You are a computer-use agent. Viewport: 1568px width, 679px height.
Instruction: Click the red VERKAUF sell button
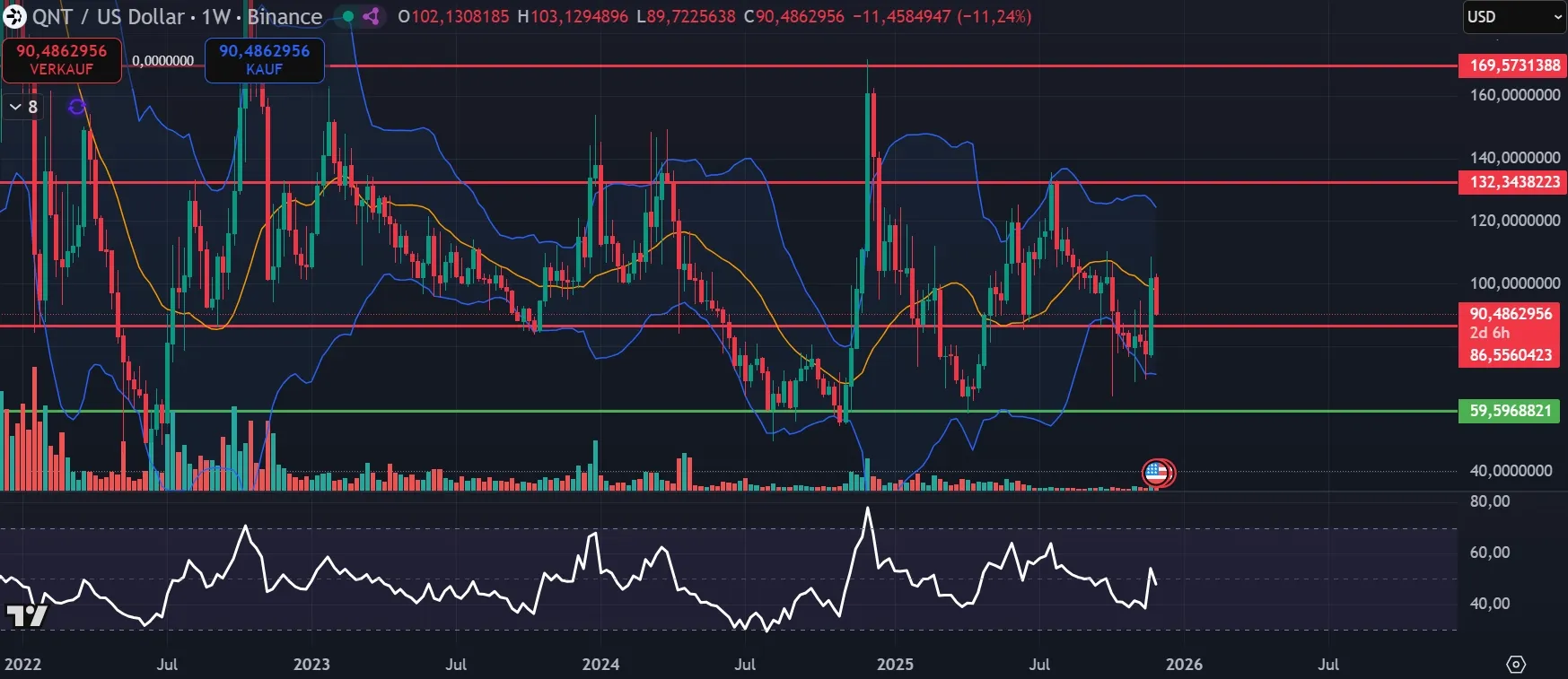[x=62, y=60]
